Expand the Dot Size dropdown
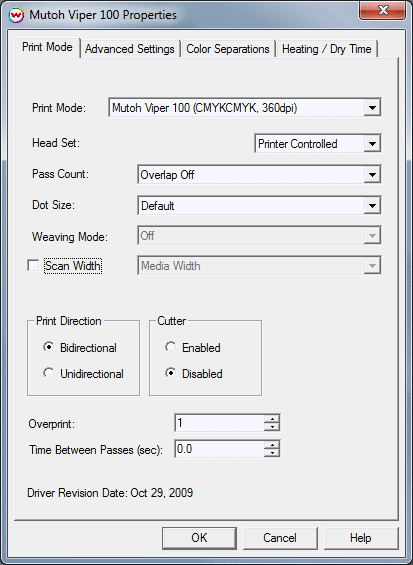The height and width of the screenshot is (565, 413). pos(372,206)
